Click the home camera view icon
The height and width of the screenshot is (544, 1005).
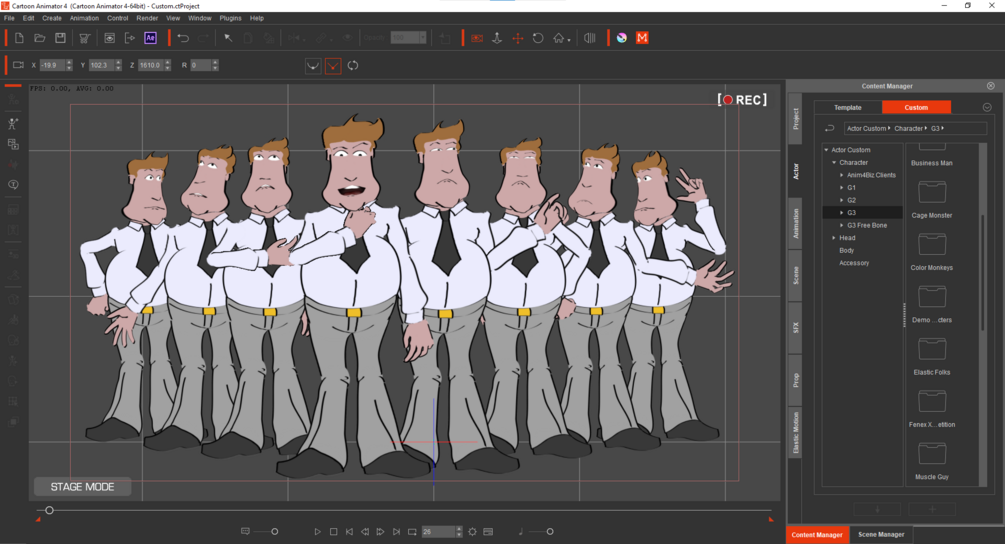(x=558, y=38)
